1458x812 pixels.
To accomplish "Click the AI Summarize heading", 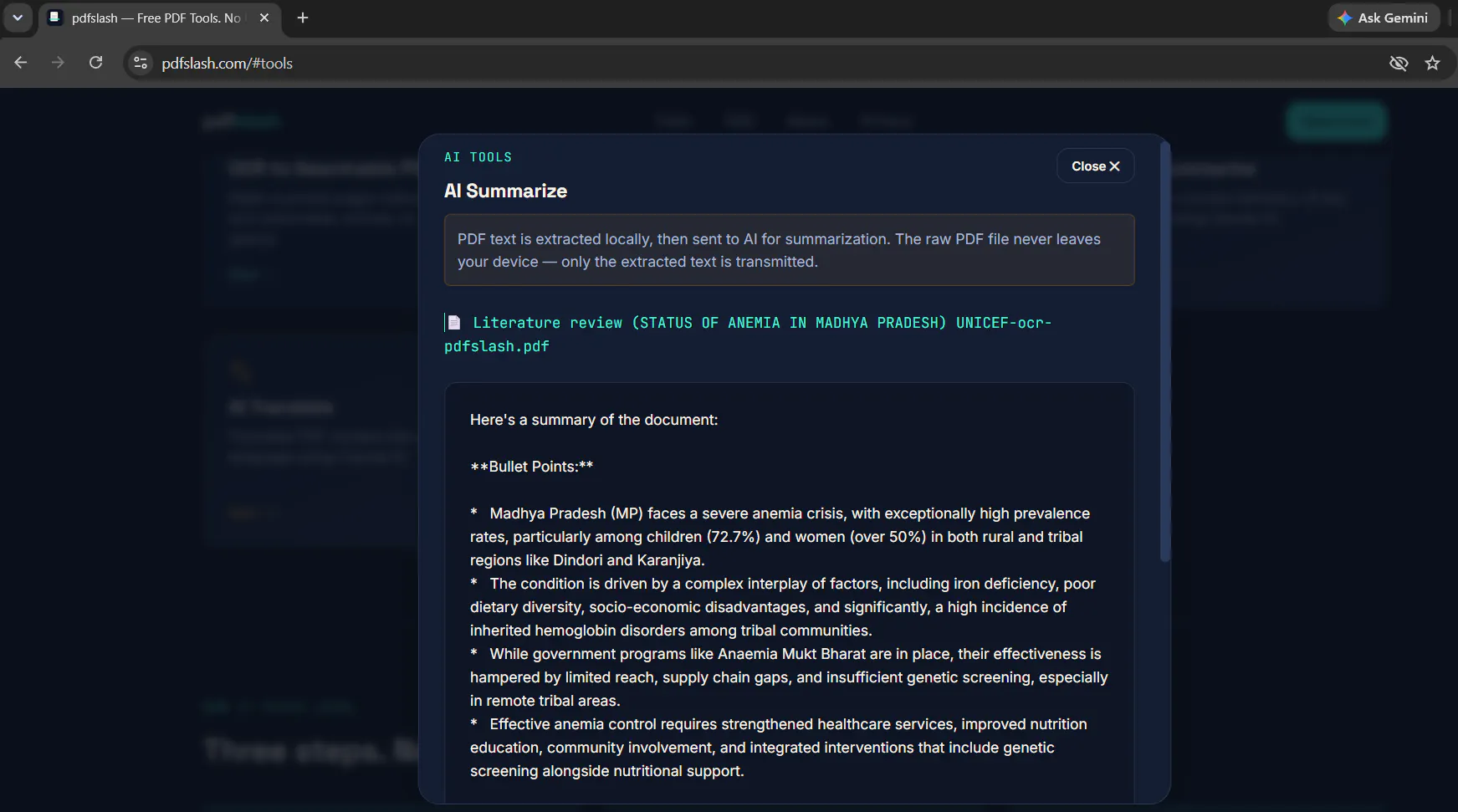I will [505, 191].
